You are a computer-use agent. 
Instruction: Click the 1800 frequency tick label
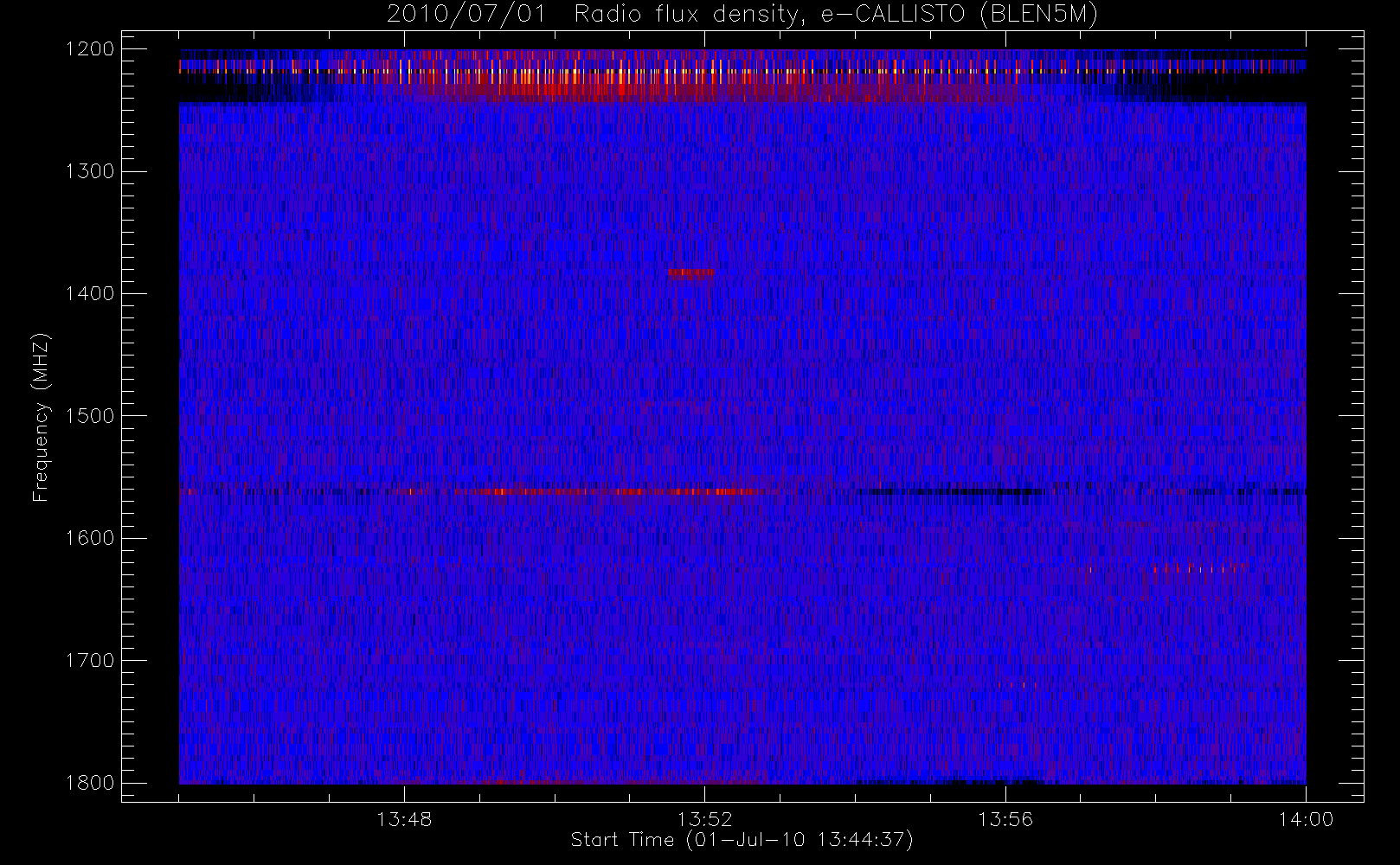(90, 783)
